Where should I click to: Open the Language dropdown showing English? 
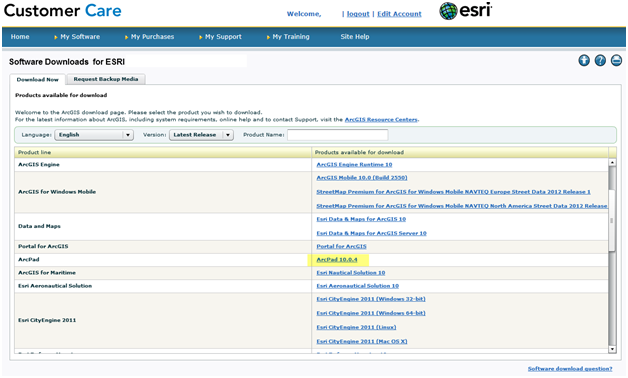(x=94, y=135)
